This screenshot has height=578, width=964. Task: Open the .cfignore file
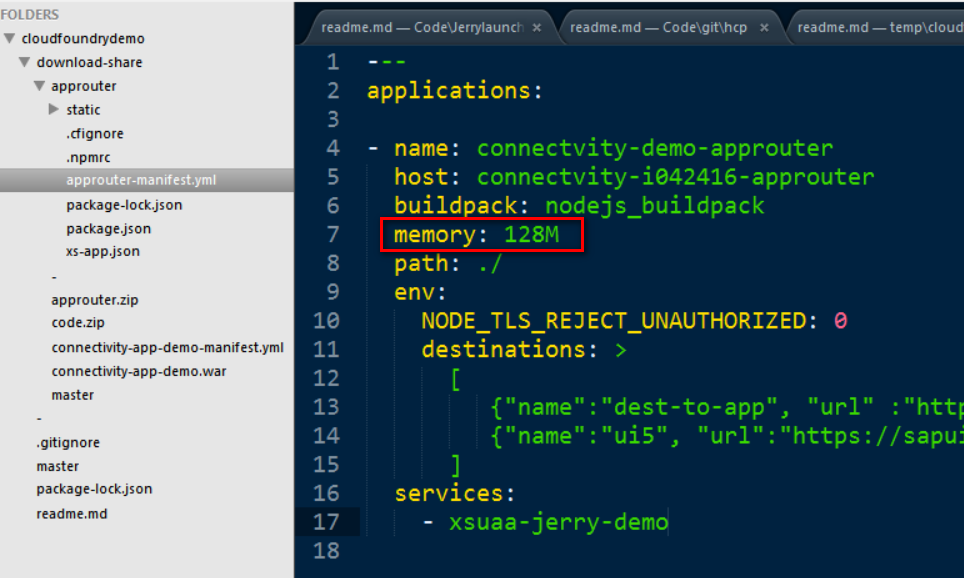pos(95,133)
